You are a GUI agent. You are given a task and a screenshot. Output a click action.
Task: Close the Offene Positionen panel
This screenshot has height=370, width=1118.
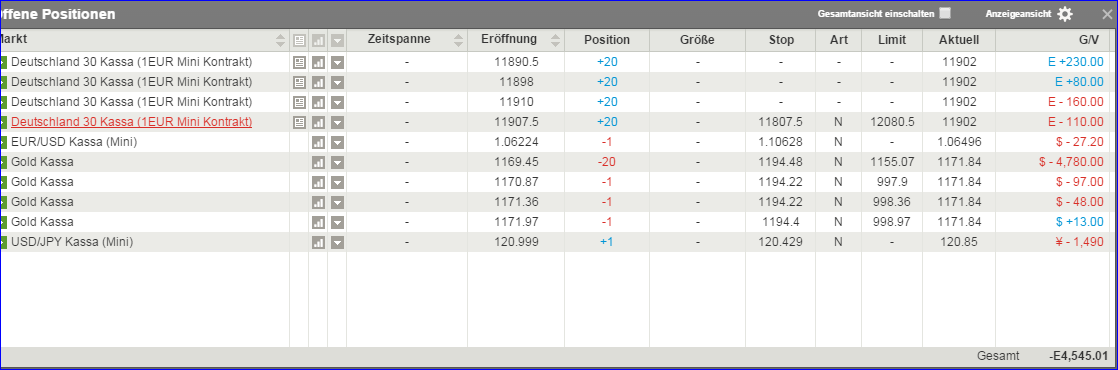[1107, 14]
